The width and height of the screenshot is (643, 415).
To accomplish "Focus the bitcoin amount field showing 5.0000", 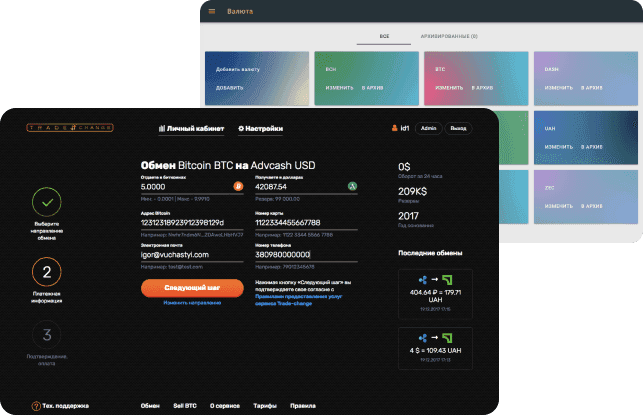I will pos(192,187).
